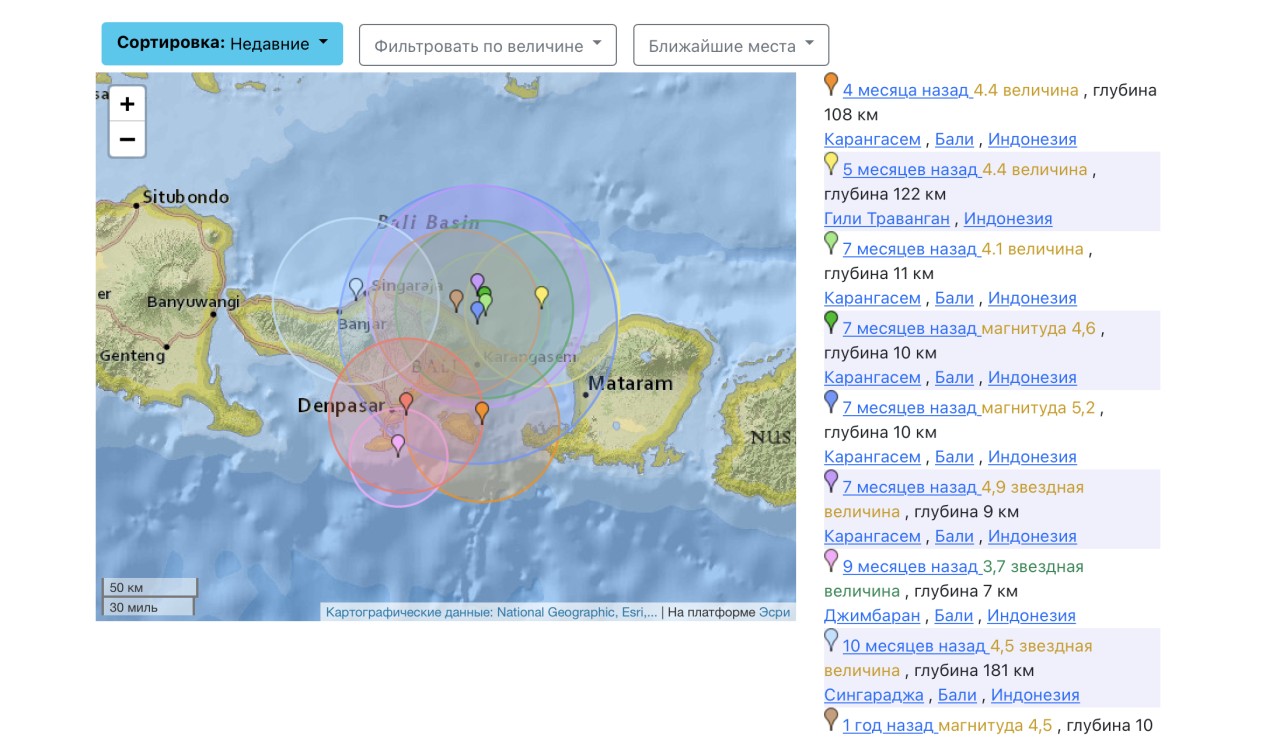Click Индонезия link in Гили Траванган entry
The image size is (1280, 742).
[x=1008, y=218]
